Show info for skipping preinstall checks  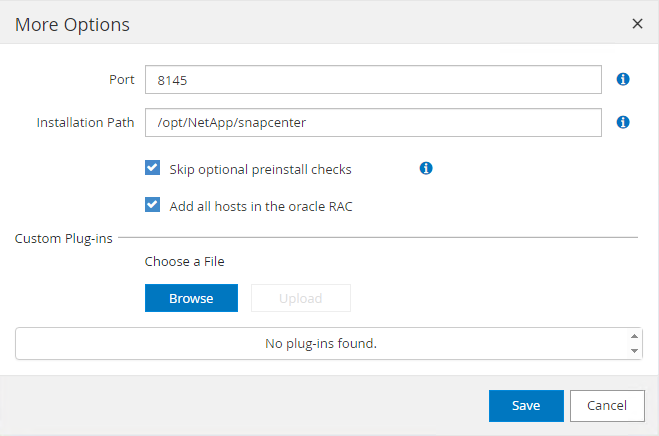coord(425,168)
